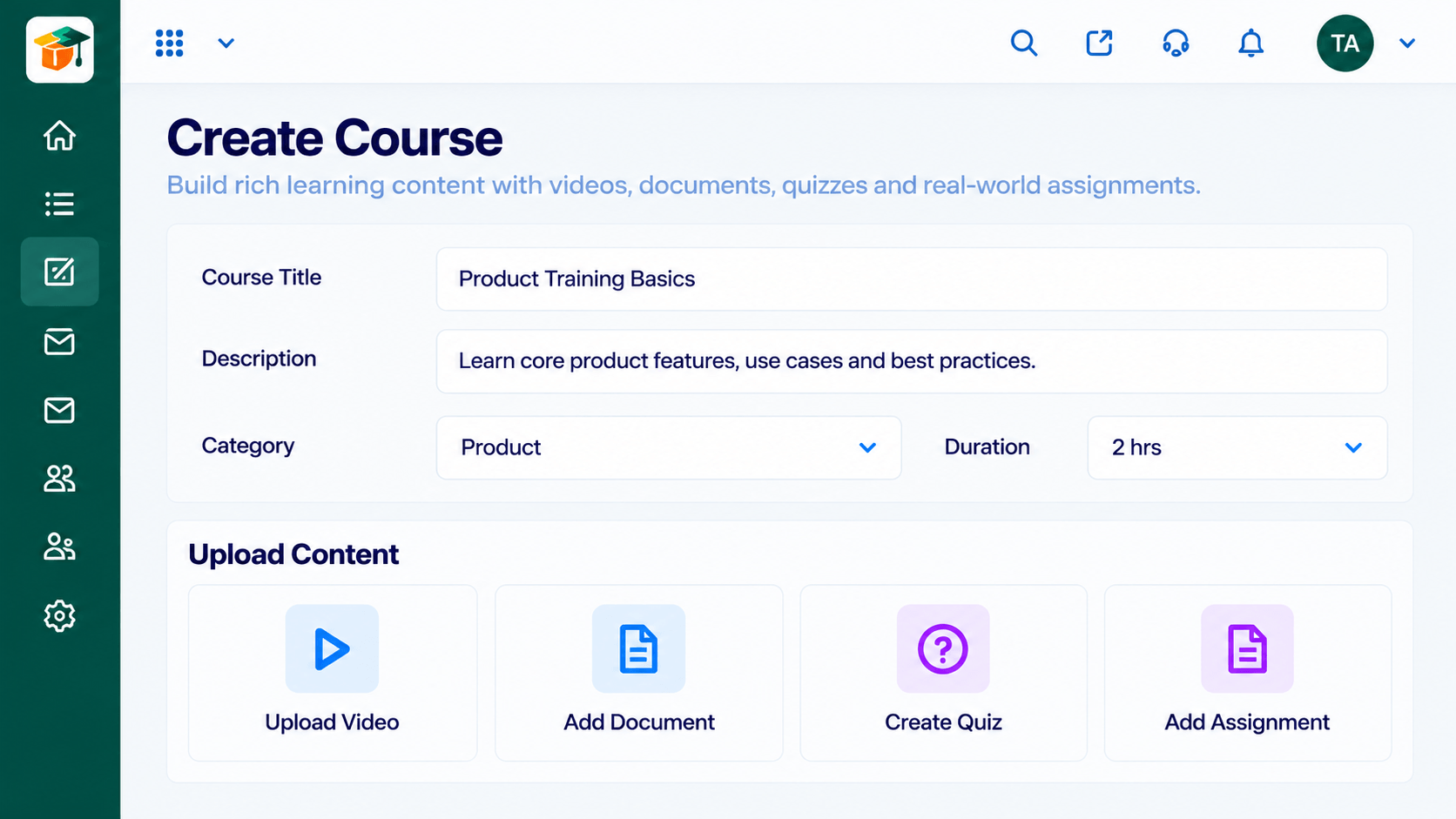Open Settings gear in the sidebar
The height and width of the screenshot is (819, 1456).
coord(59,615)
